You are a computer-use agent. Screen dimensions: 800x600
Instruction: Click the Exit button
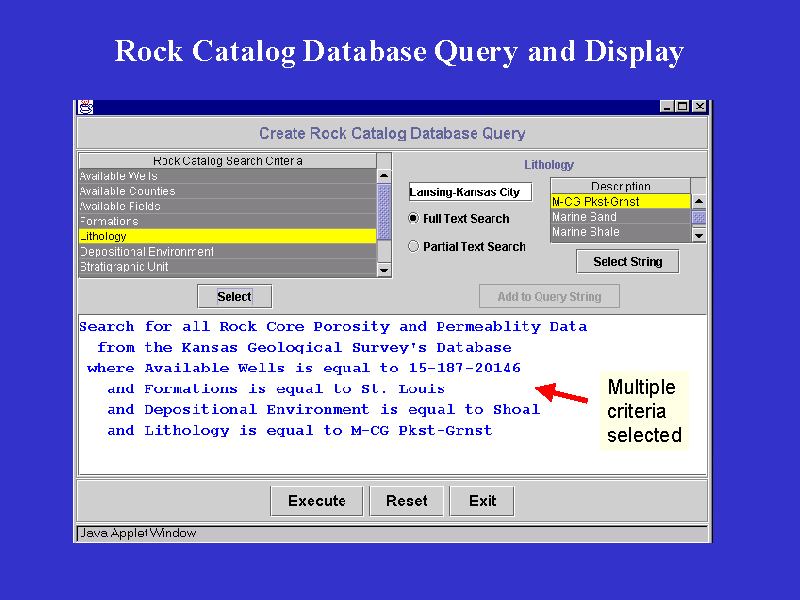482,501
